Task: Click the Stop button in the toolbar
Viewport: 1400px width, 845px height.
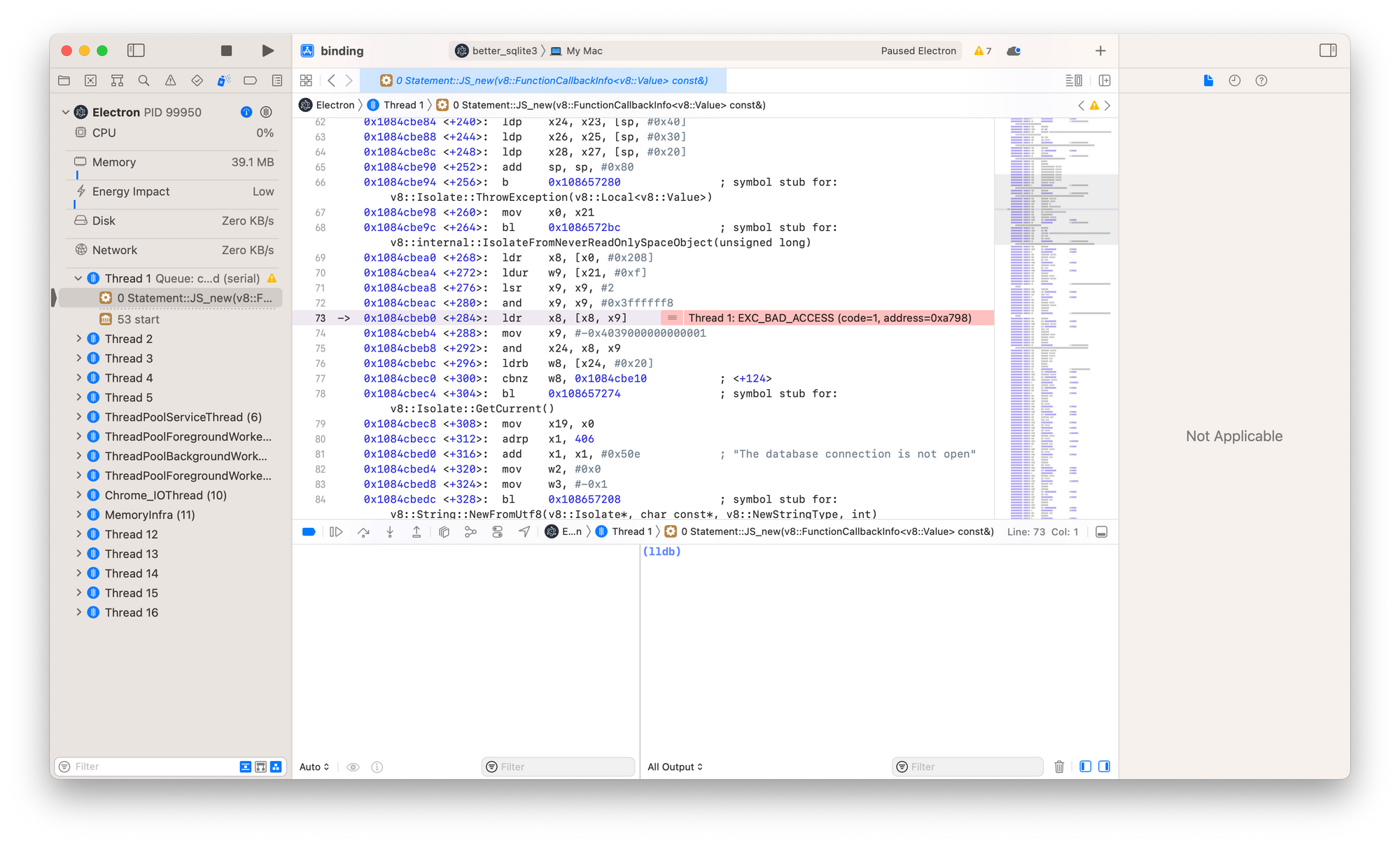Action: (x=226, y=50)
